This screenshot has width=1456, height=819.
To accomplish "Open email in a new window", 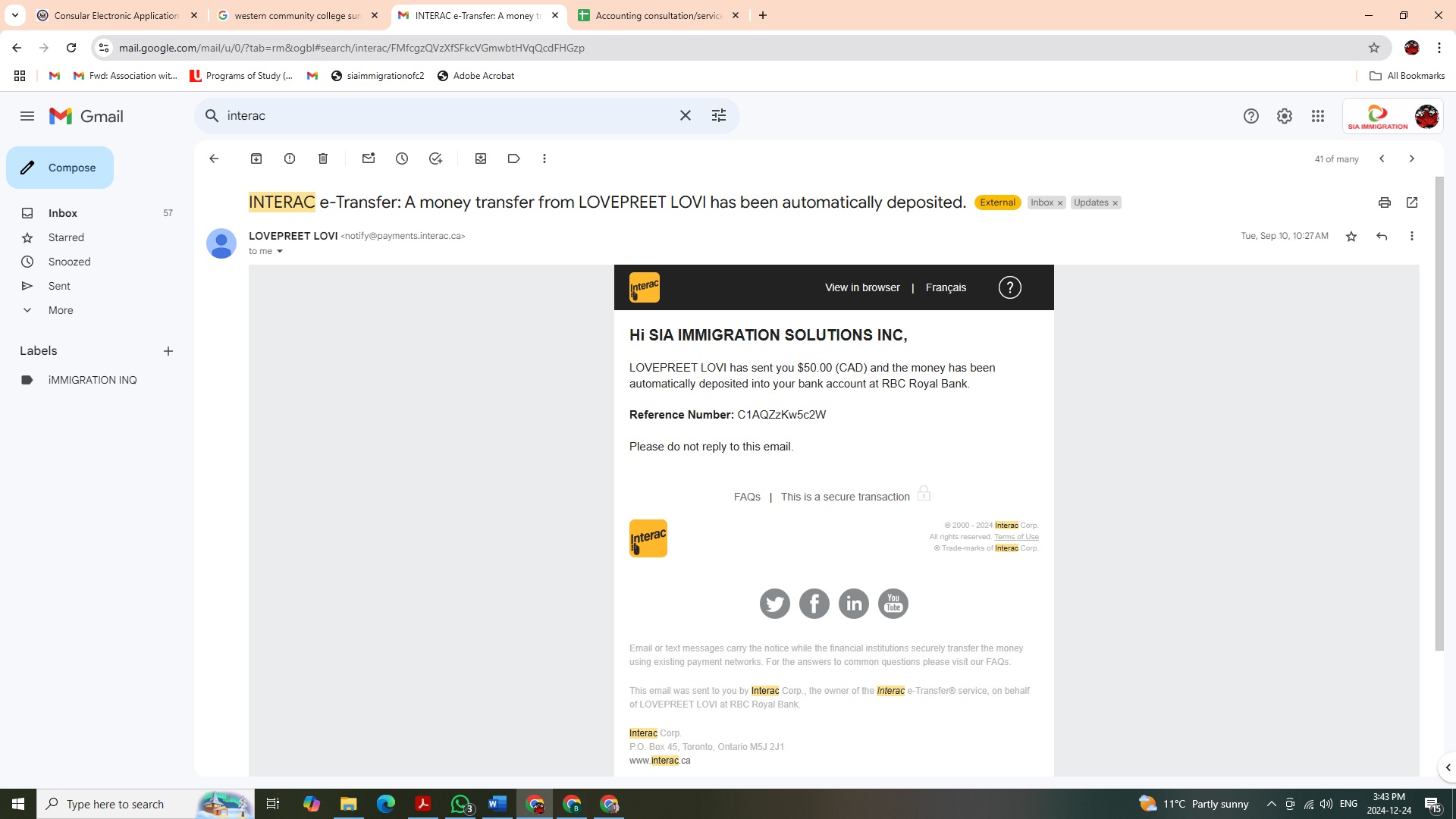I will pyautogui.click(x=1412, y=202).
